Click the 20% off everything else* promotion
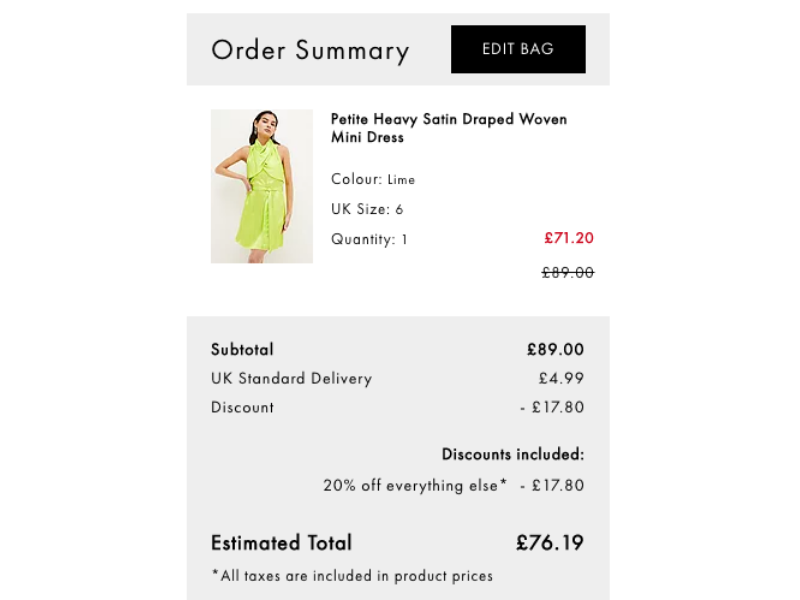The image size is (800, 600). 414,486
